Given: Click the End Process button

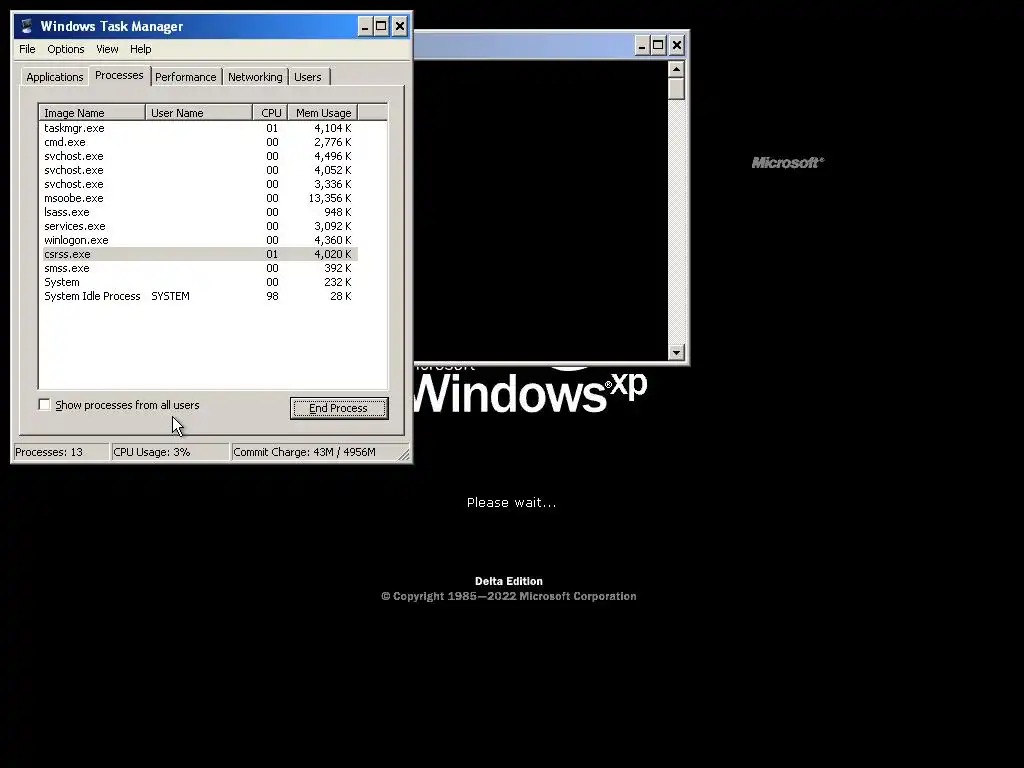Looking at the screenshot, I should [339, 408].
